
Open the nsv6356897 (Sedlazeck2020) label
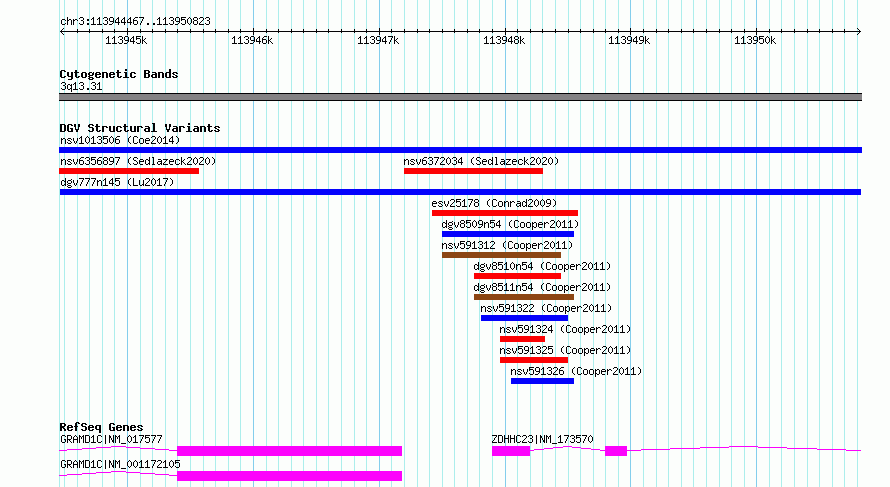point(138,161)
